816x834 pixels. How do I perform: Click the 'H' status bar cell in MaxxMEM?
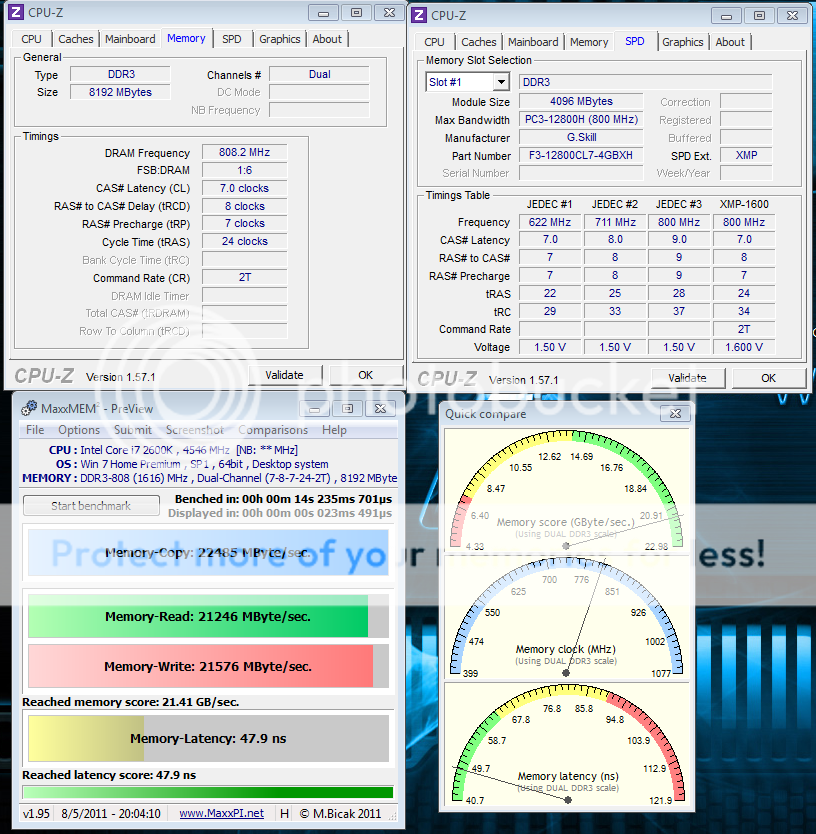285,814
